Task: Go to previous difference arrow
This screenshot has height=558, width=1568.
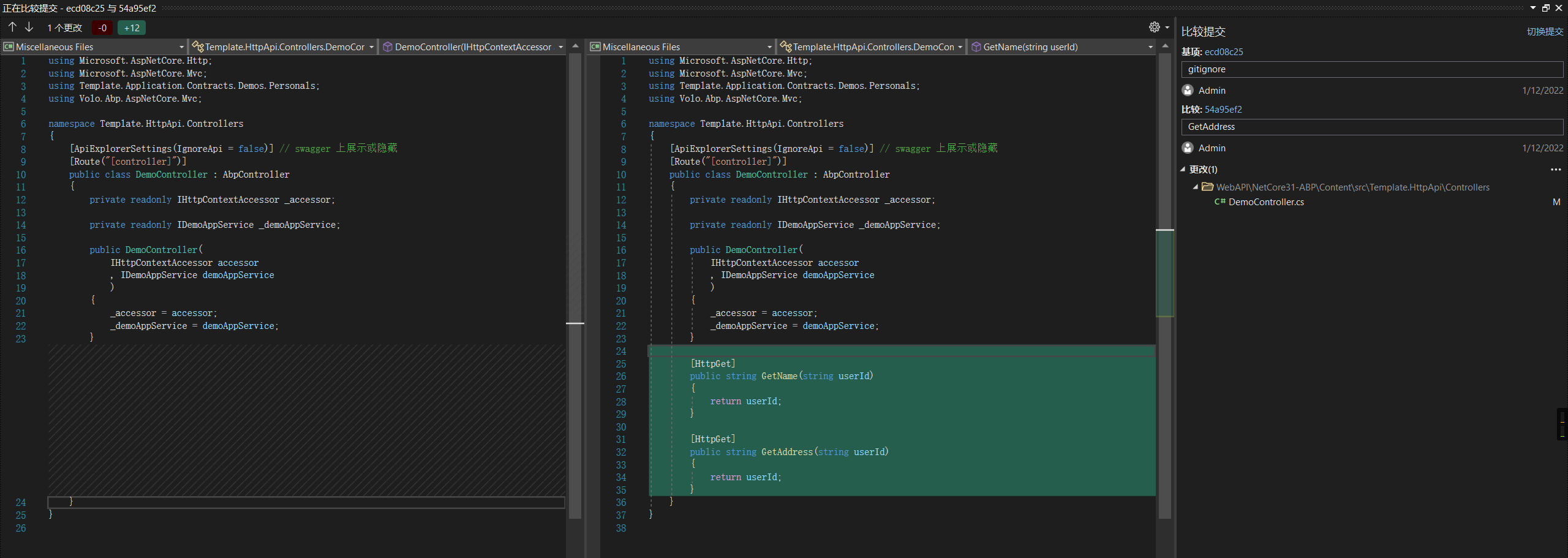Action: (x=13, y=27)
